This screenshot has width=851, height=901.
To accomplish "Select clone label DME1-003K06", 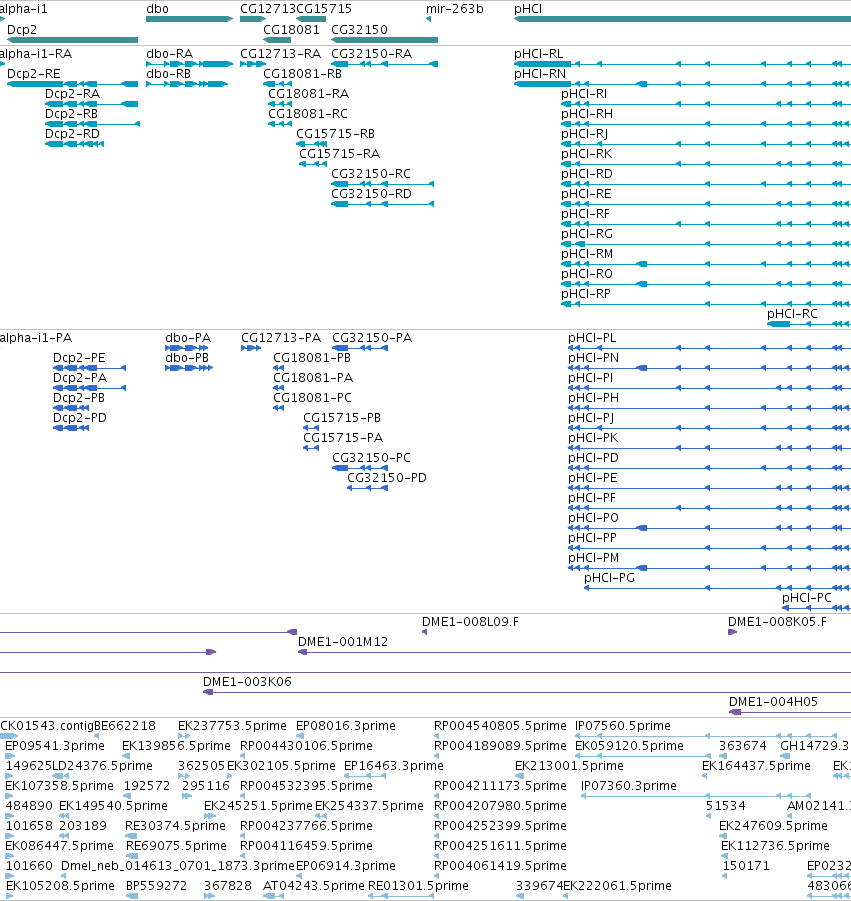I will tap(247, 681).
